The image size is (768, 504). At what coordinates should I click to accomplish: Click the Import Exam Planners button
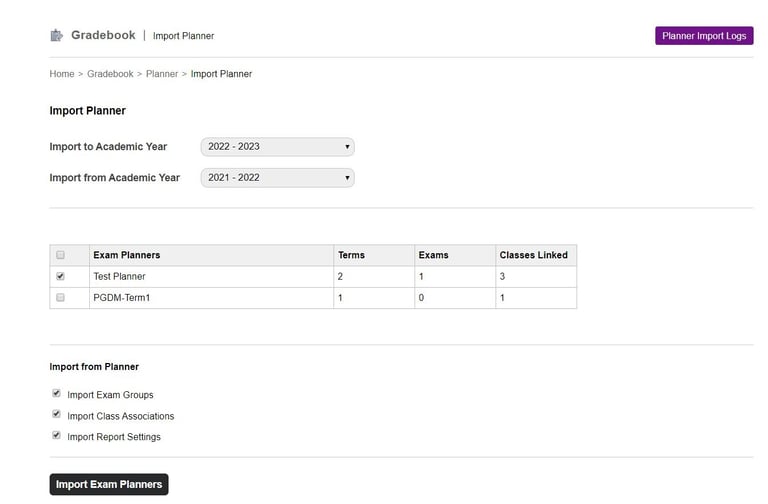pyautogui.click(x=109, y=485)
